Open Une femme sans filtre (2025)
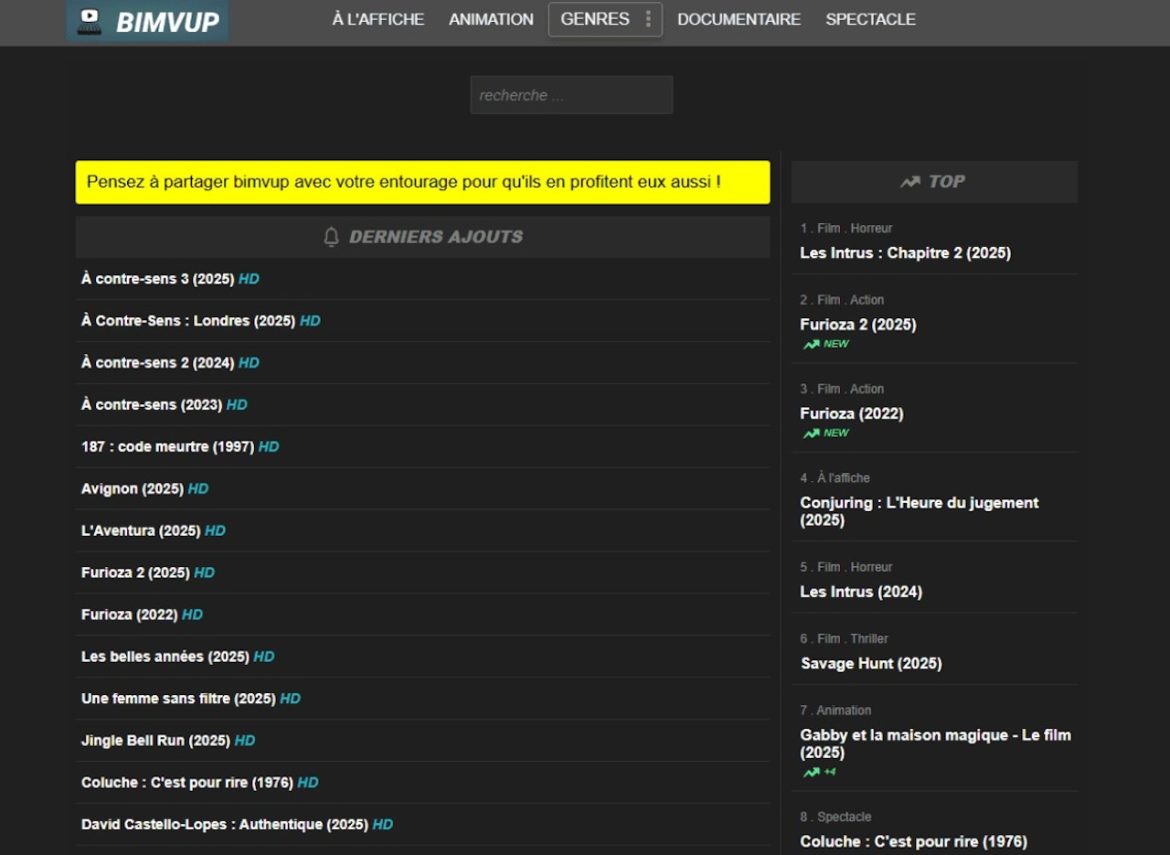The height and width of the screenshot is (855, 1170). tap(178, 698)
